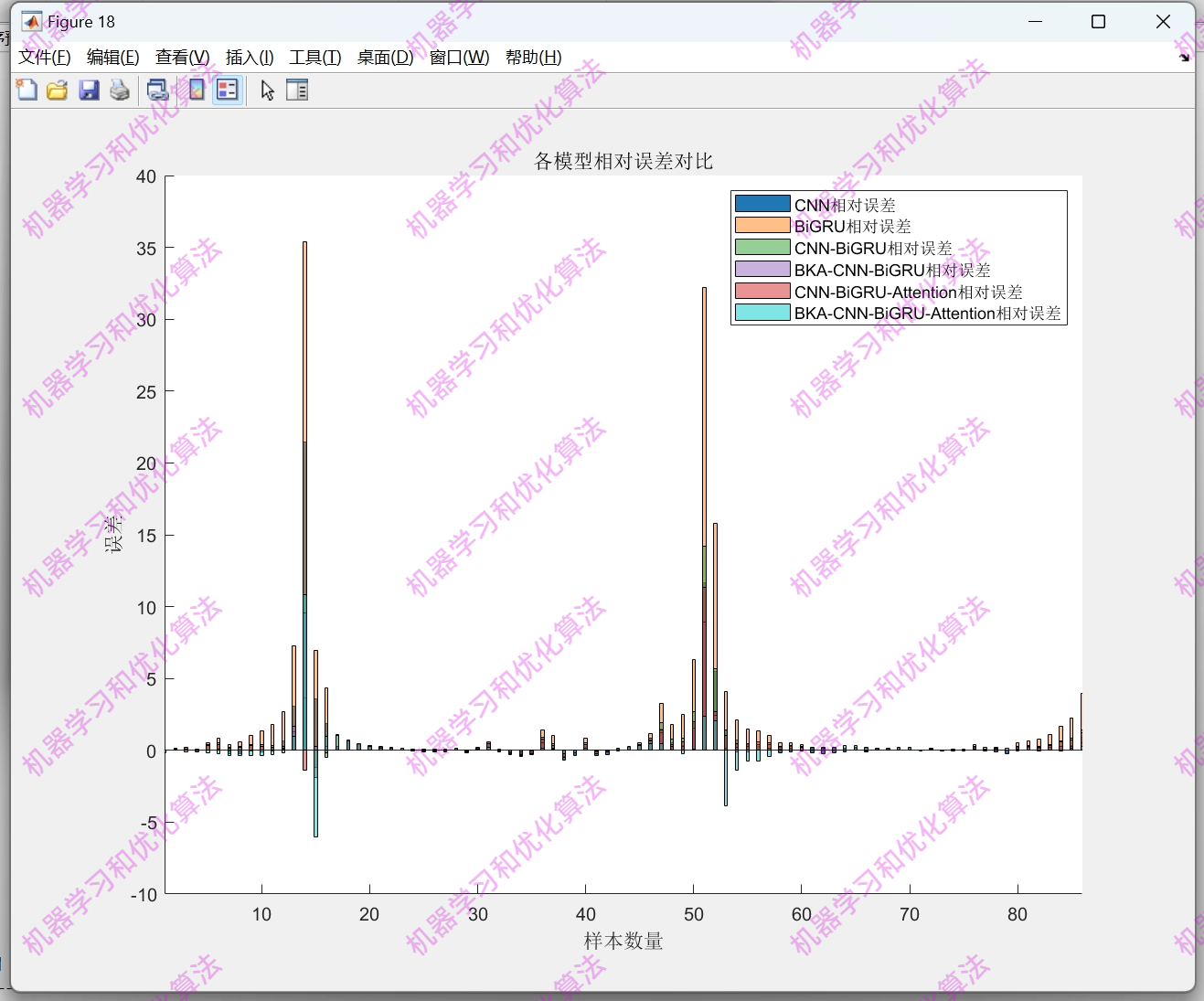This screenshot has height=1001, width=1204.
Task: Click the MATLAB icon in title bar
Action: coord(32,21)
